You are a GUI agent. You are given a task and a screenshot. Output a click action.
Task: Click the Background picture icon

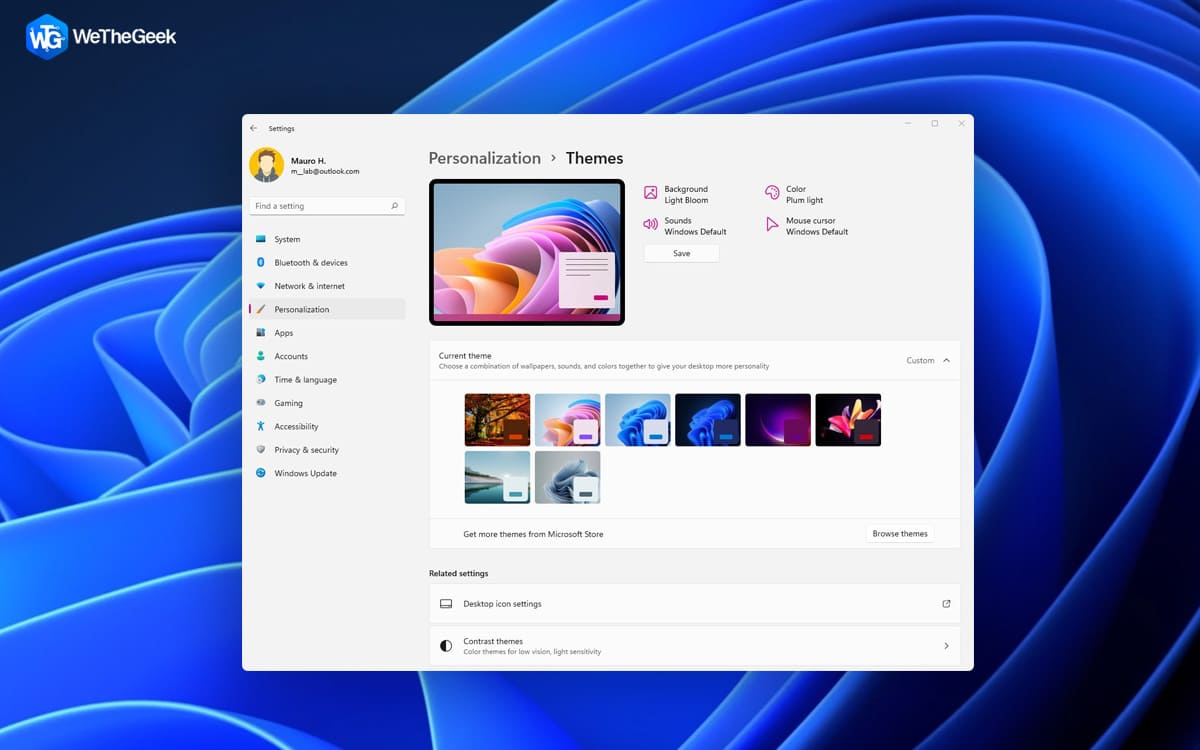click(x=650, y=193)
